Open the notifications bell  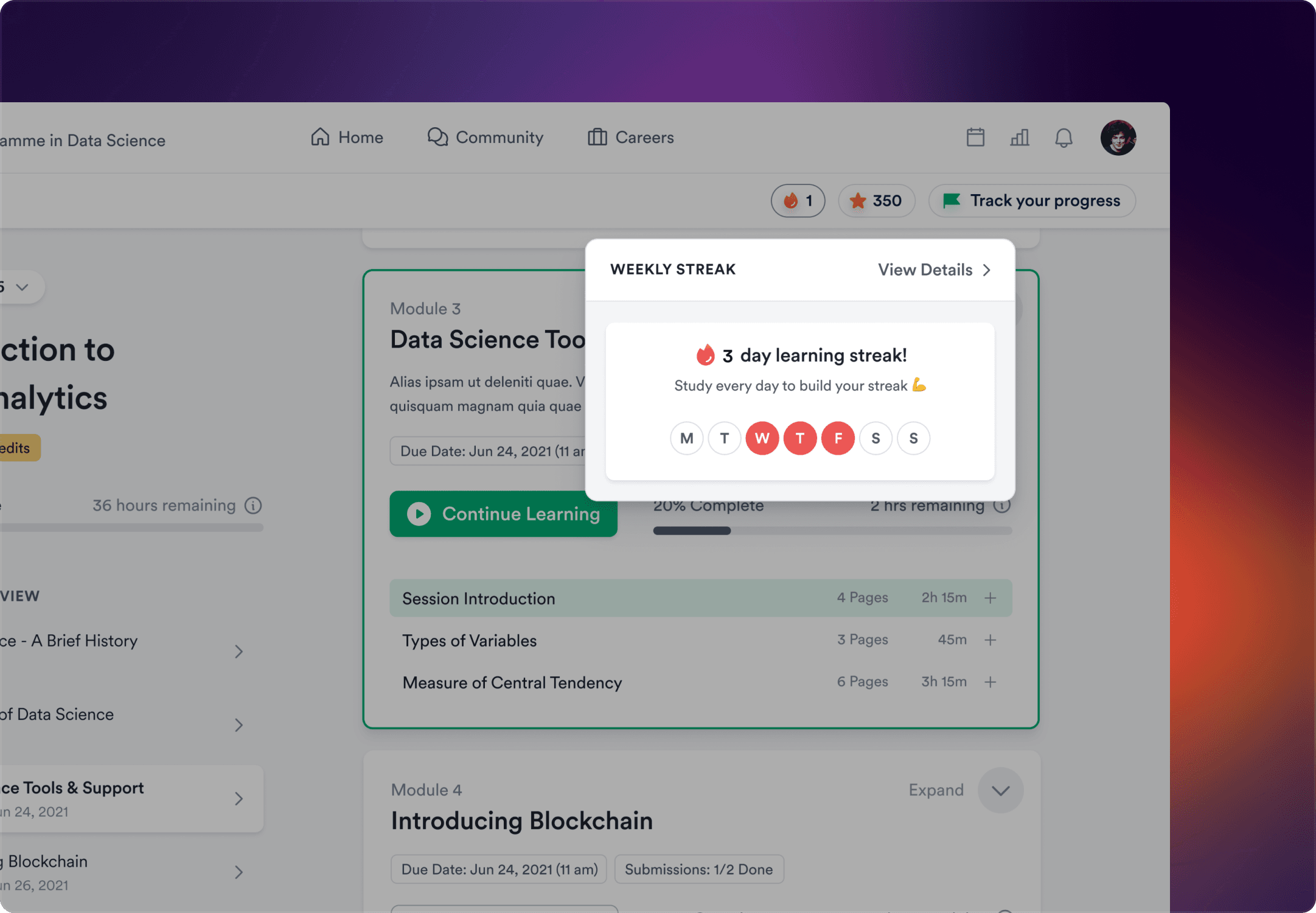(x=1064, y=138)
